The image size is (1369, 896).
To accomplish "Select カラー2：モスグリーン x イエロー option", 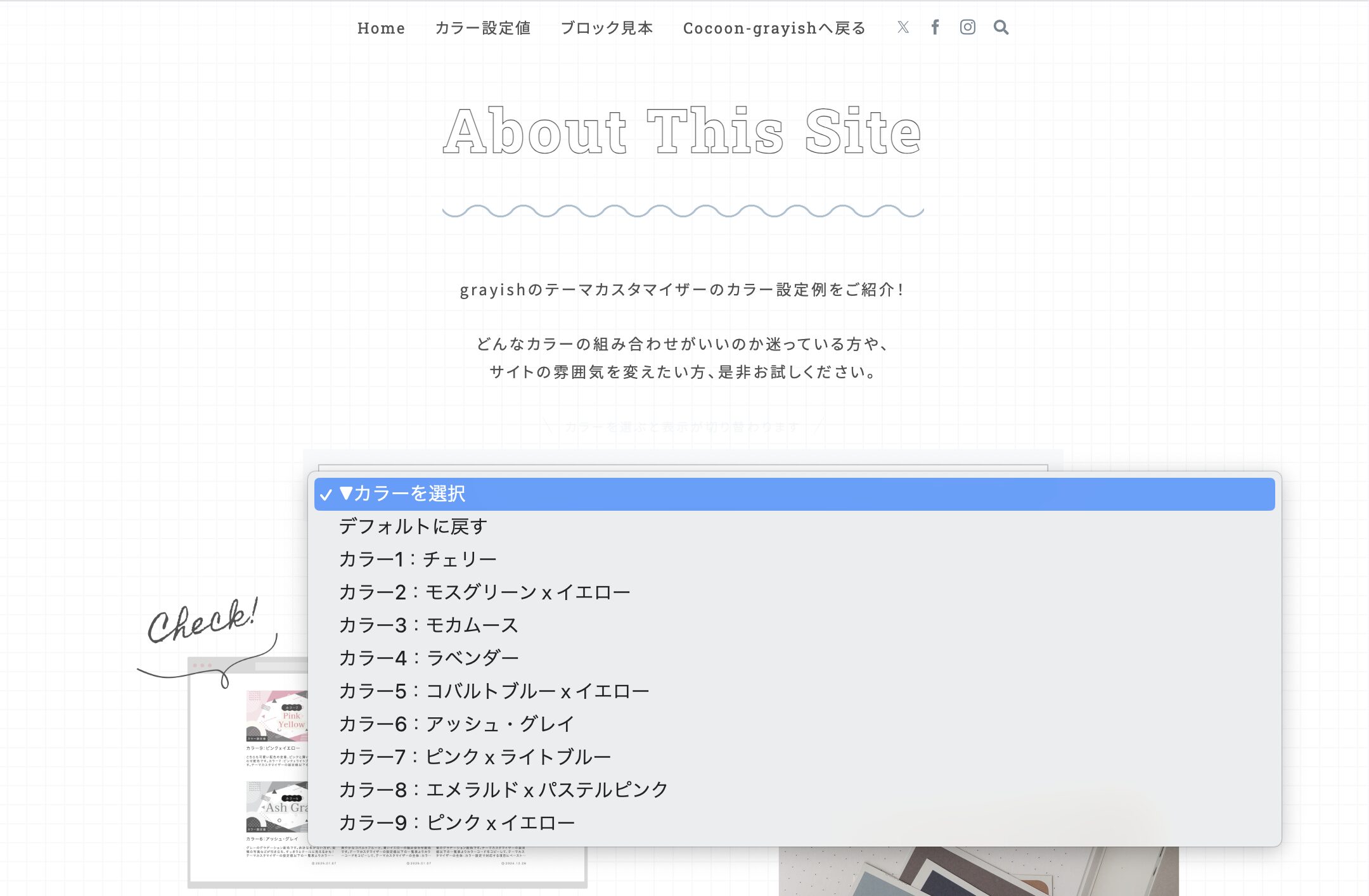I will [x=794, y=592].
